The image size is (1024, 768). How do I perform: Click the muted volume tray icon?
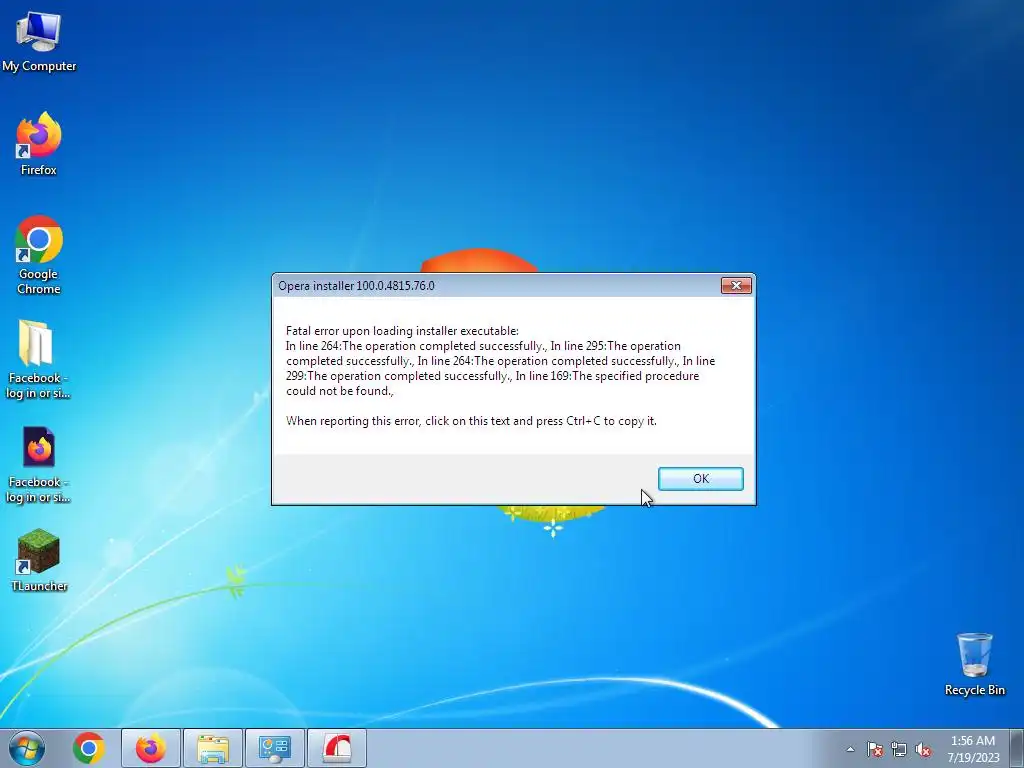(923, 749)
